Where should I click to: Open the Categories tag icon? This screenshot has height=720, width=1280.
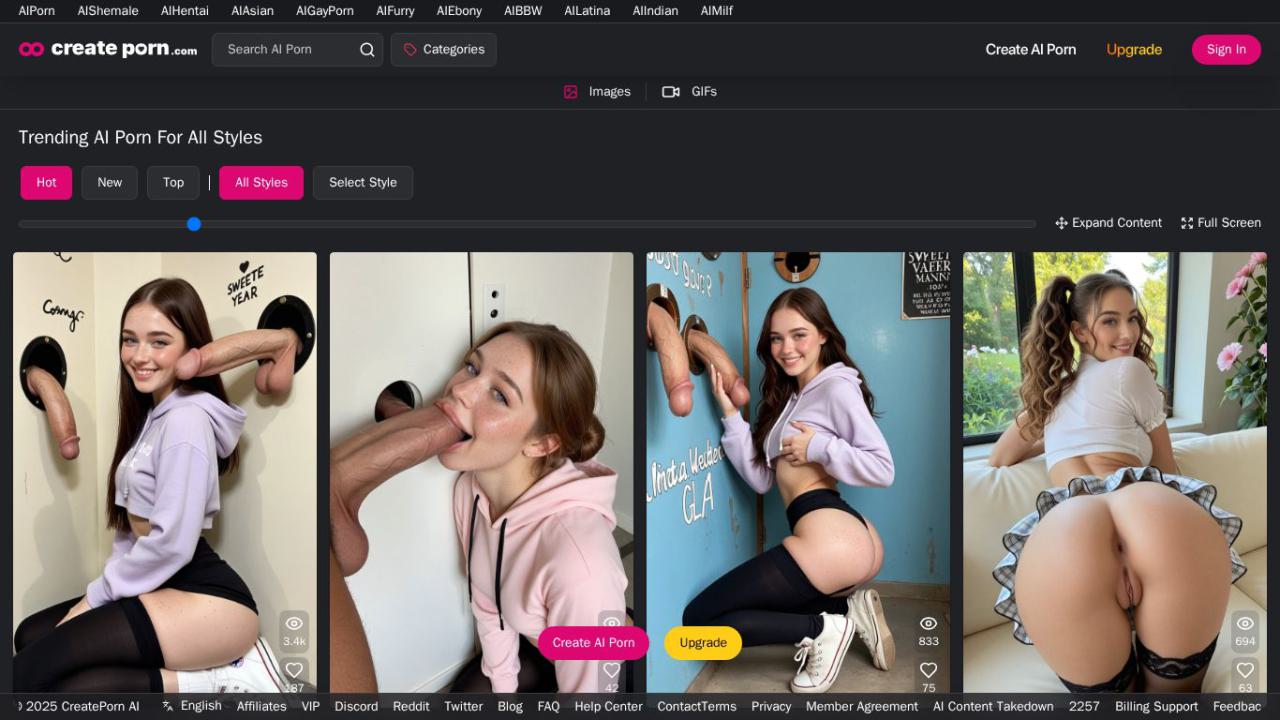pyautogui.click(x=409, y=49)
